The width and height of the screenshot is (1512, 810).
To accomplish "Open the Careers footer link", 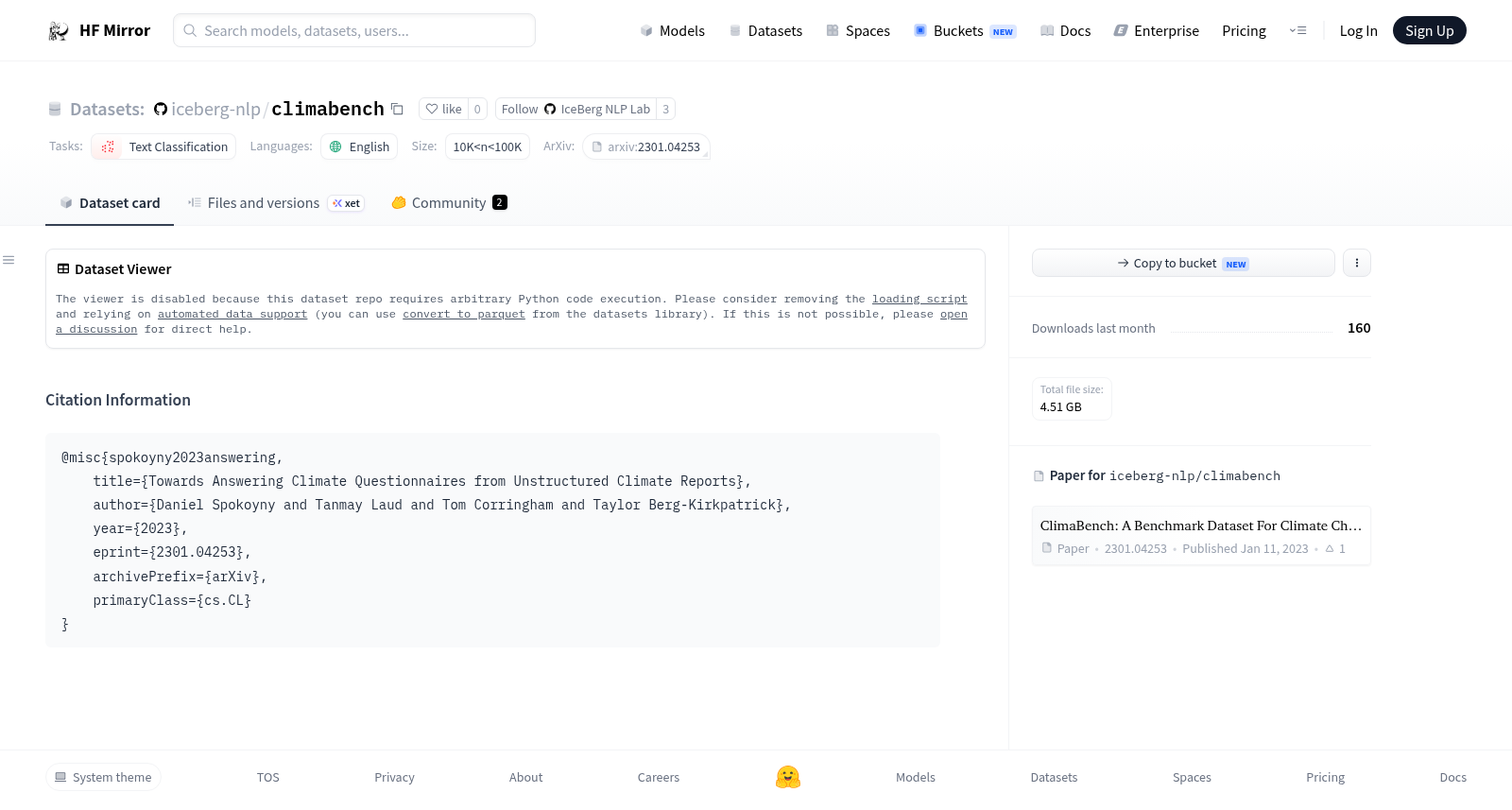I will click(x=659, y=777).
